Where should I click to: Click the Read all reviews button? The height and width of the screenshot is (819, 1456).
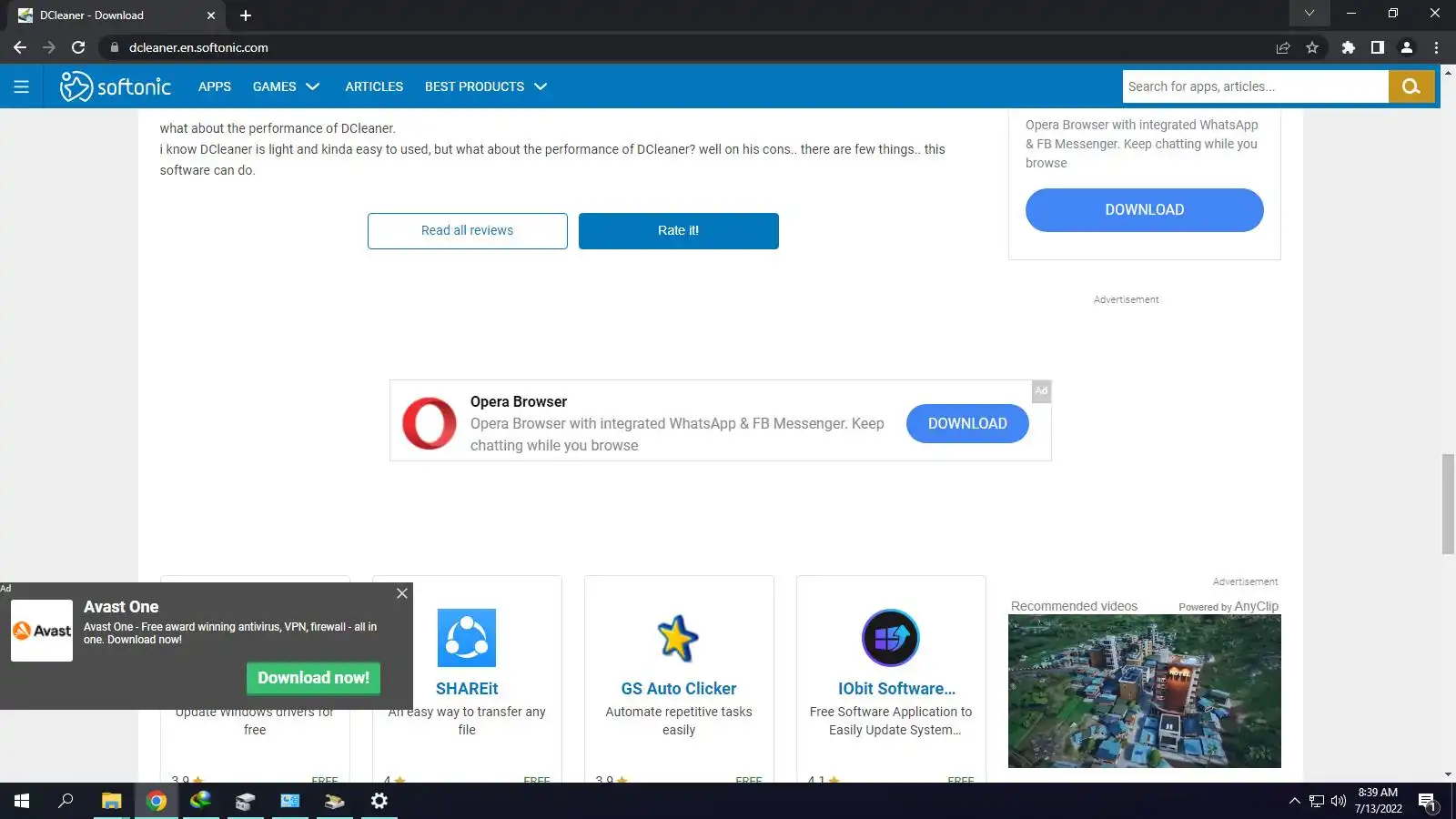468,231
